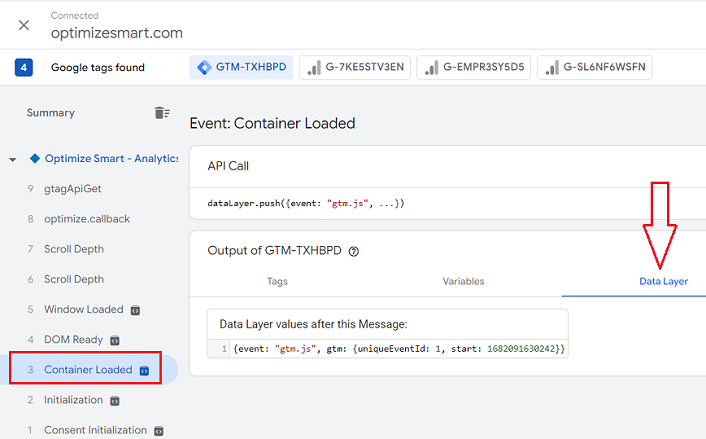This screenshot has width=706, height=439.
Task: Select event 6 Scroll Depth
Action: [74, 279]
